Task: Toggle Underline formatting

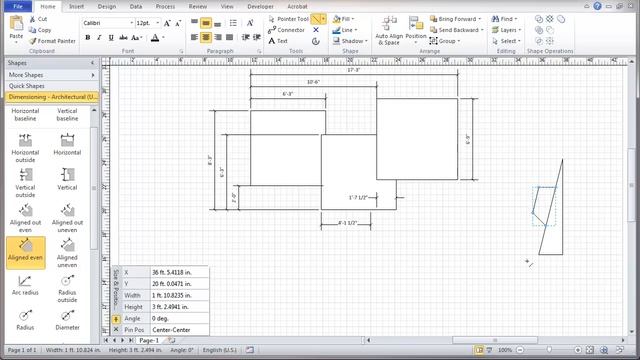Action: click(111, 38)
